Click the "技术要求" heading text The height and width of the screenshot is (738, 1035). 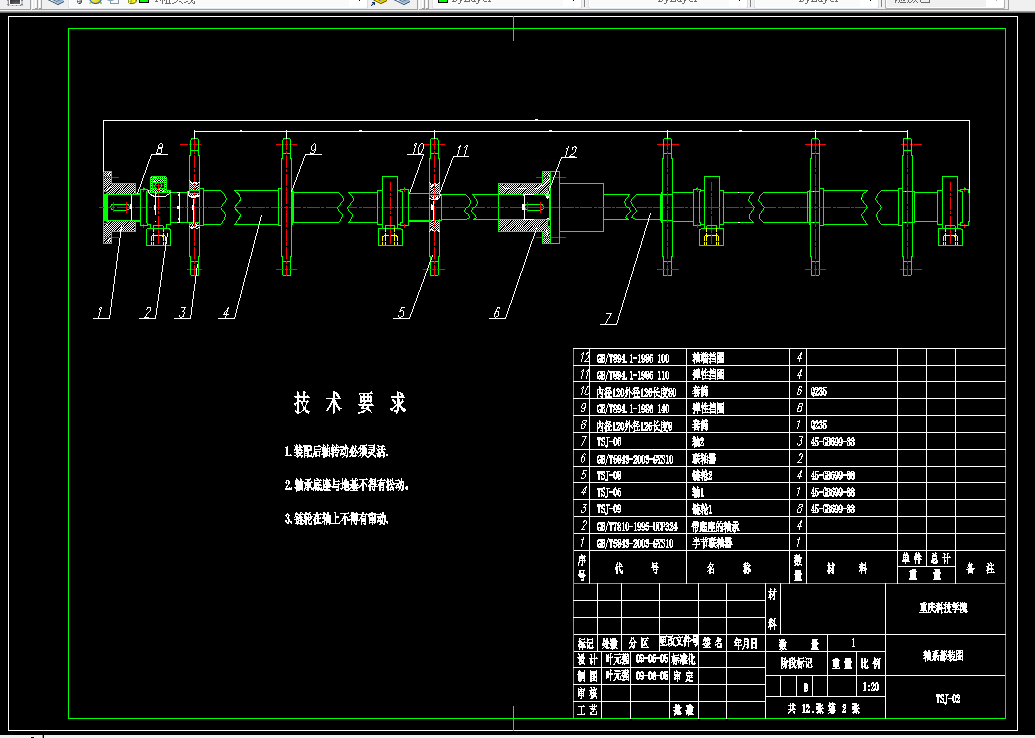(351, 402)
